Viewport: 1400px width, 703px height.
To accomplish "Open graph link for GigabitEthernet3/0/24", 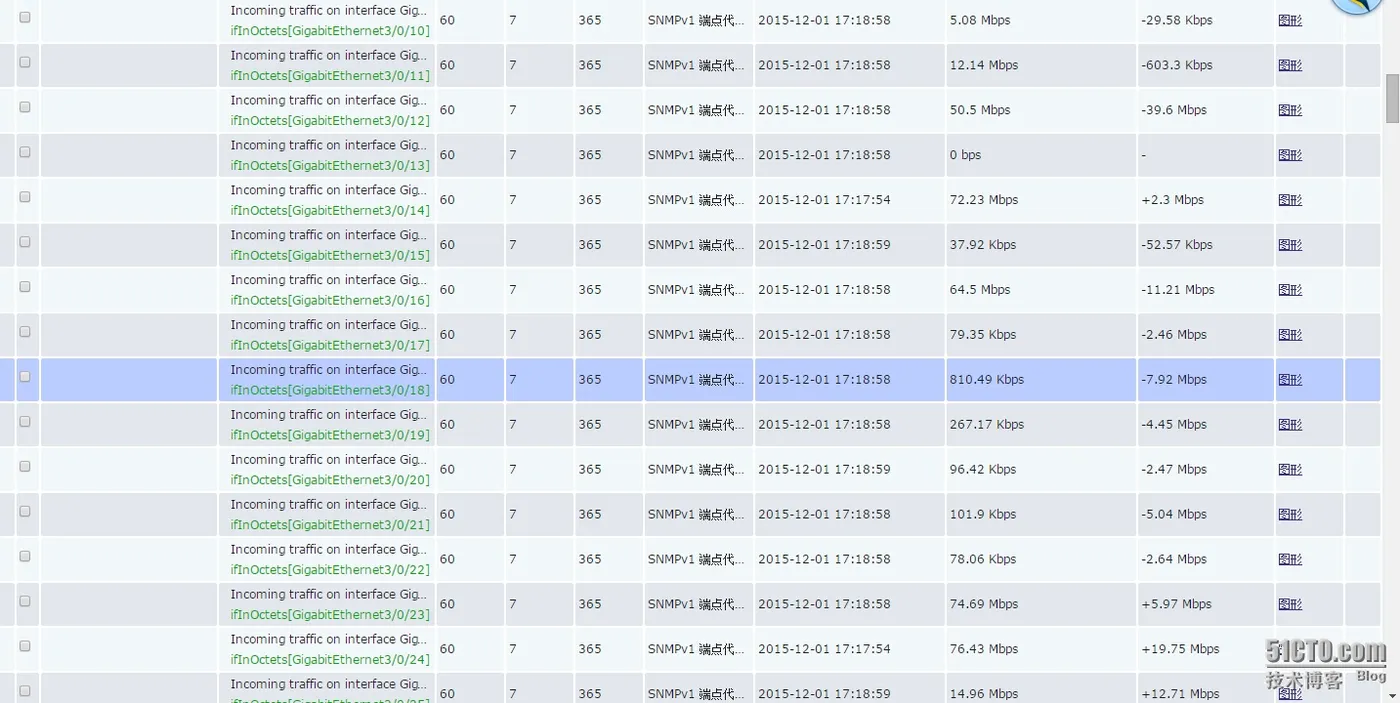I will coord(1290,650).
